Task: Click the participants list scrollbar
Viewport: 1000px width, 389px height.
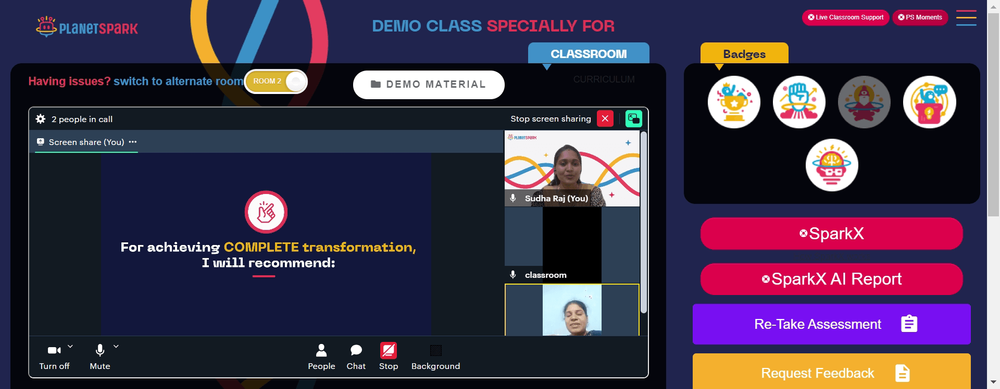Action: point(644,222)
